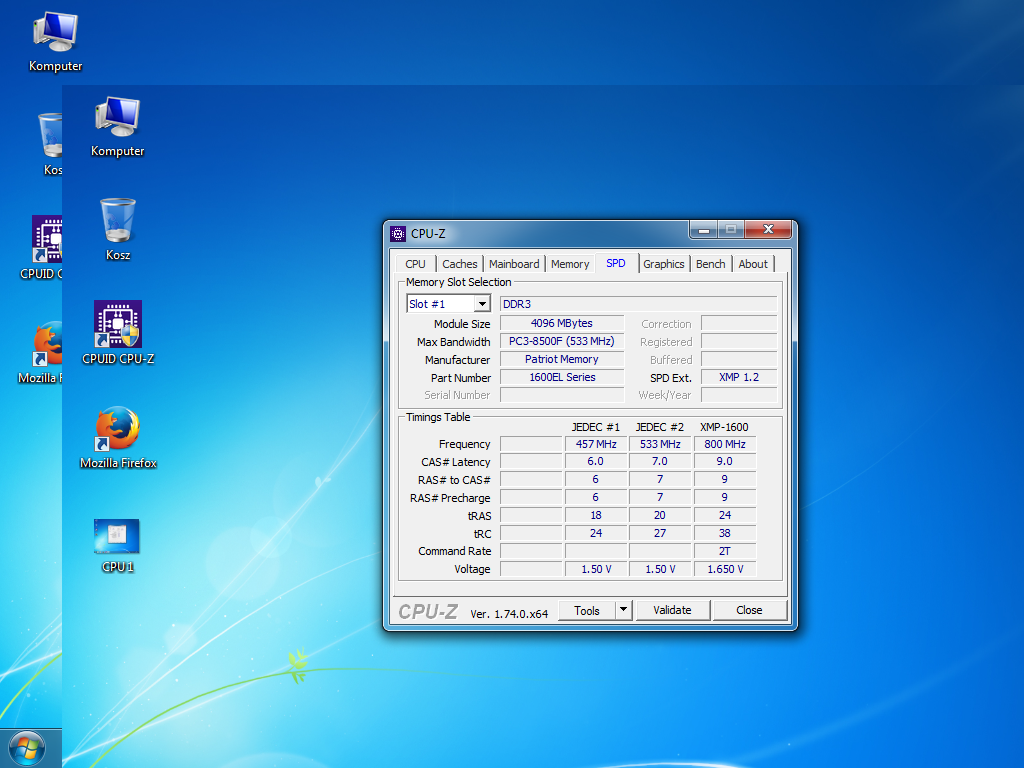Open the Windows Start menu orb
This screenshot has height=768, width=1024.
(27, 748)
